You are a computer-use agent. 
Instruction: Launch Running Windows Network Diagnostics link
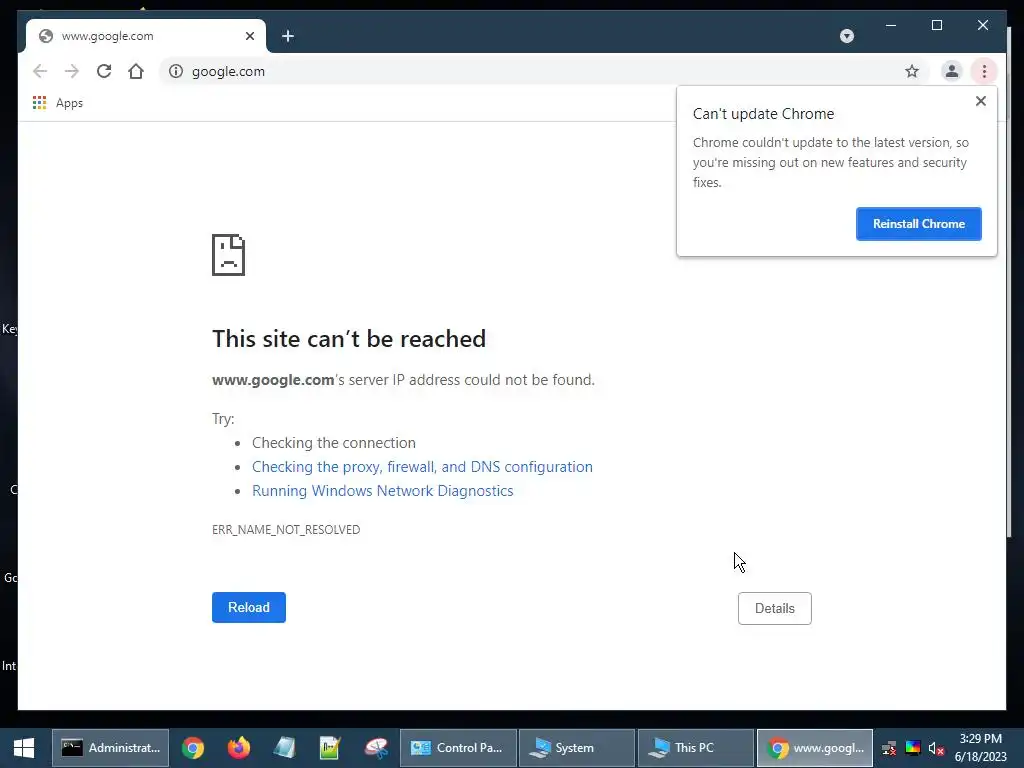[383, 491]
